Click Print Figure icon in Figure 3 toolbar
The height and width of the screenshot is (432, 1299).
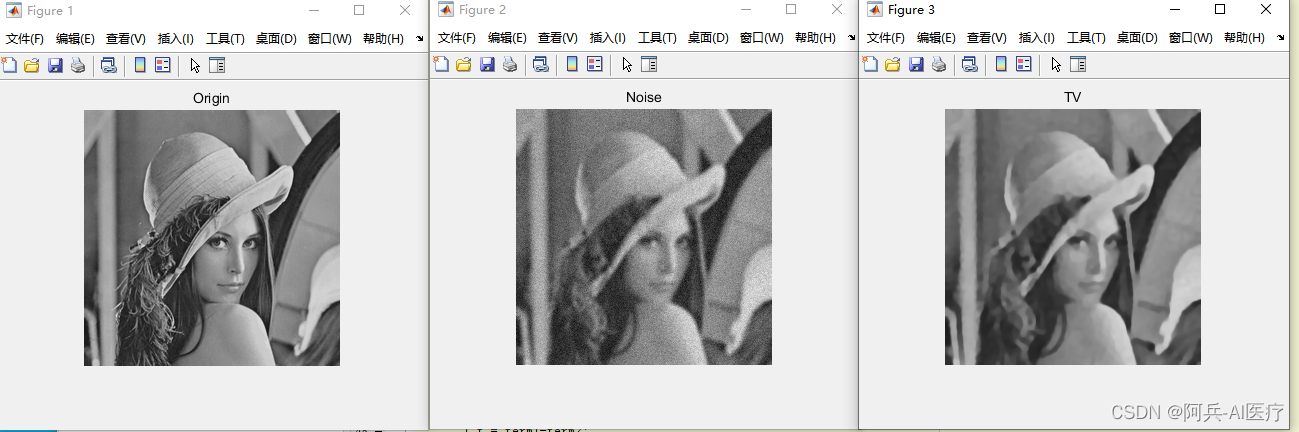[939, 65]
